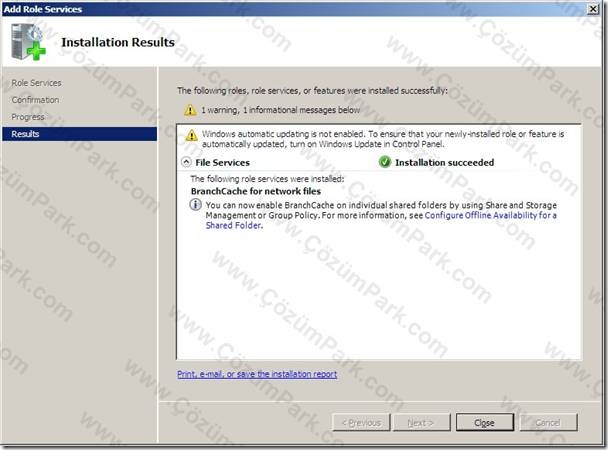Click '1 warning, 1 informational messages below' text
The height and width of the screenshot is (450, 608).
pyautogui.click(x=280, y=110)
